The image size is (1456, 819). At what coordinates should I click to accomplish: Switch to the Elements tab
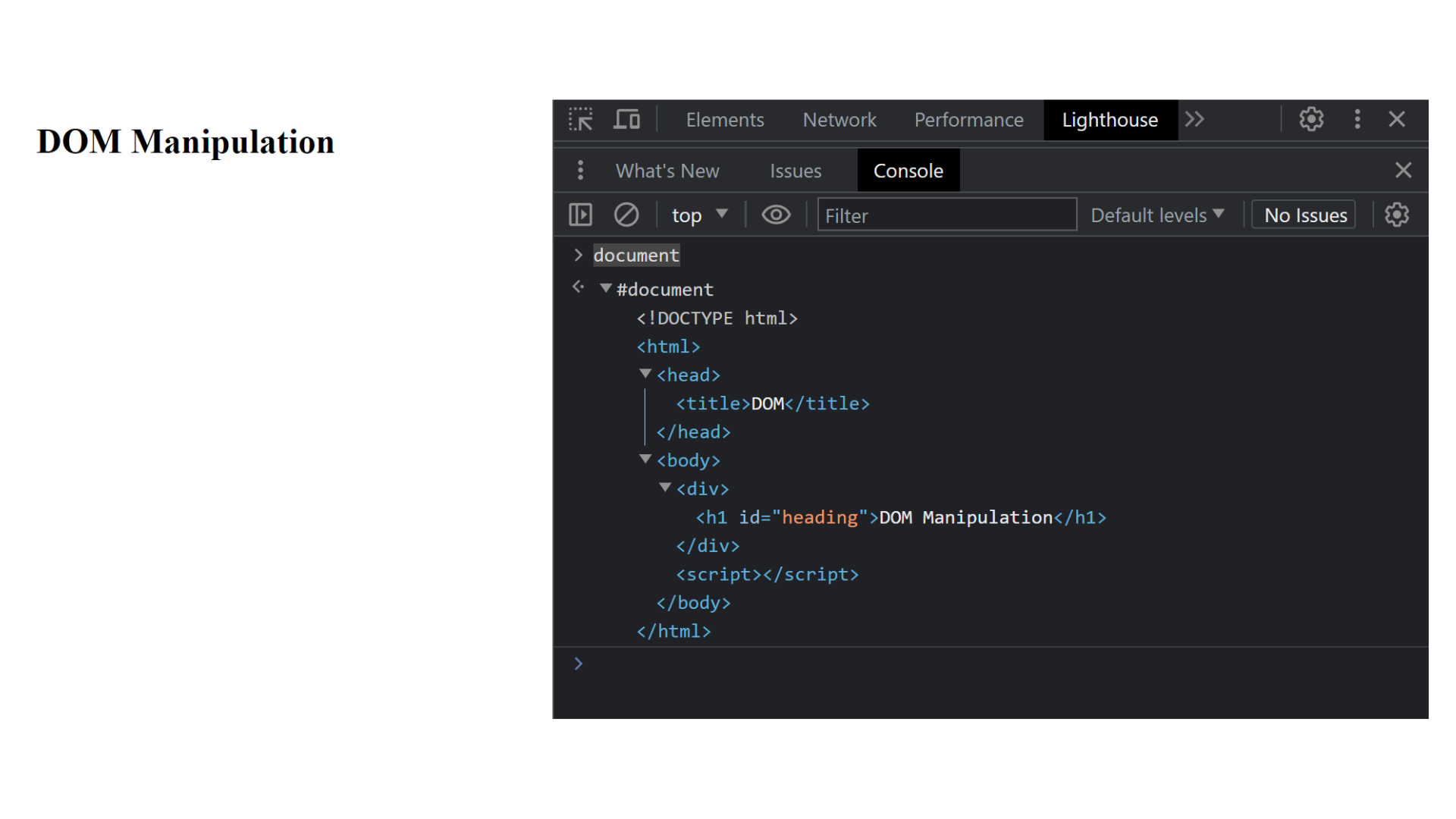click(725, 120)
